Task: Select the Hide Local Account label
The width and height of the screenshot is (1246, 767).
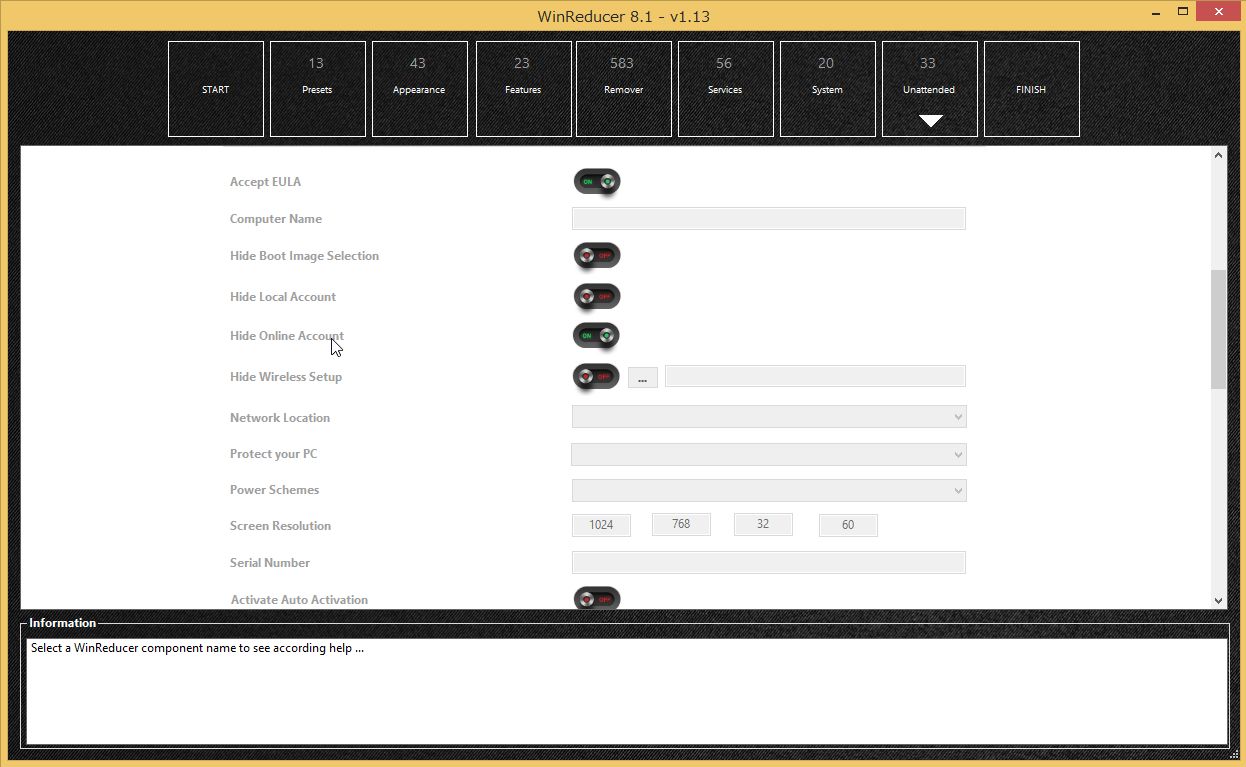Action: [x=283, y=297]
